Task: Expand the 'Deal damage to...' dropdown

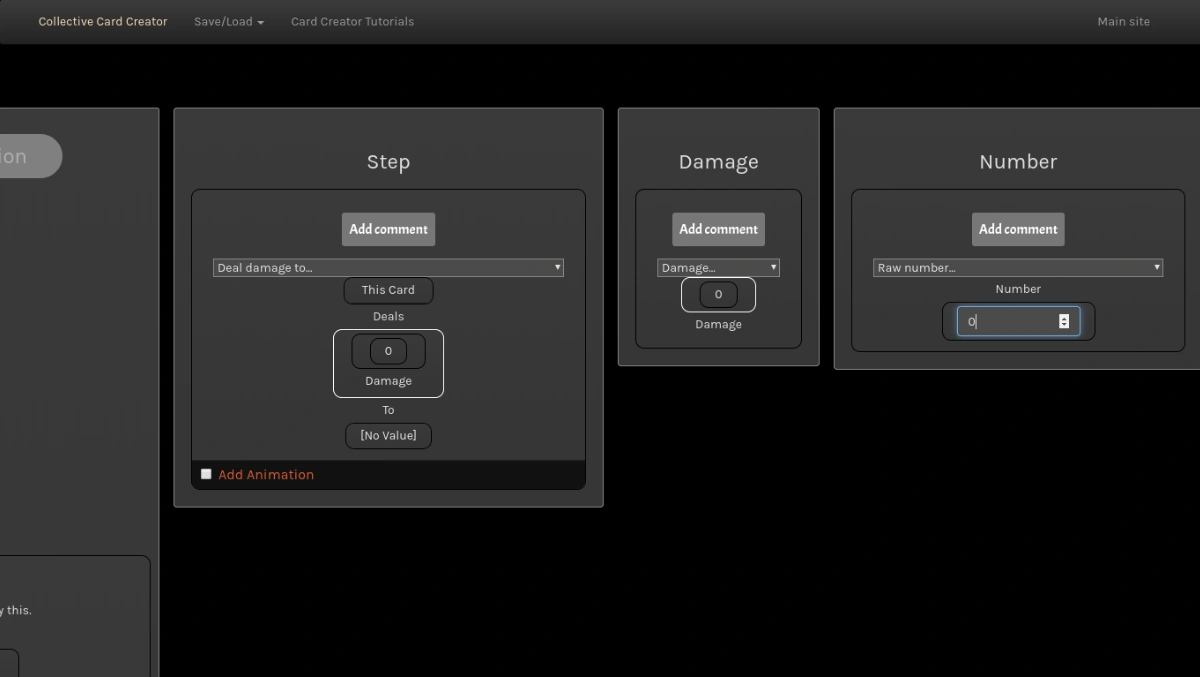Action: click(x=388, y=268)
